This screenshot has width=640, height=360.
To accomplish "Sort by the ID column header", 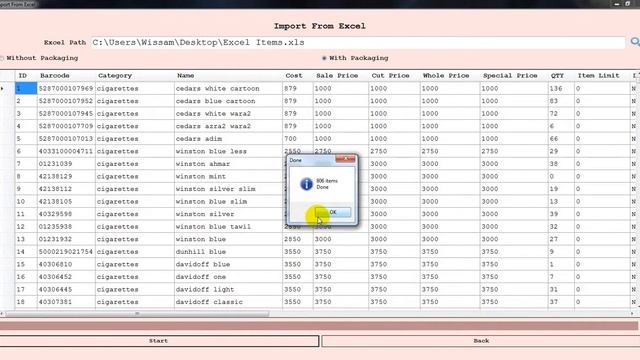I will [26, 76].
